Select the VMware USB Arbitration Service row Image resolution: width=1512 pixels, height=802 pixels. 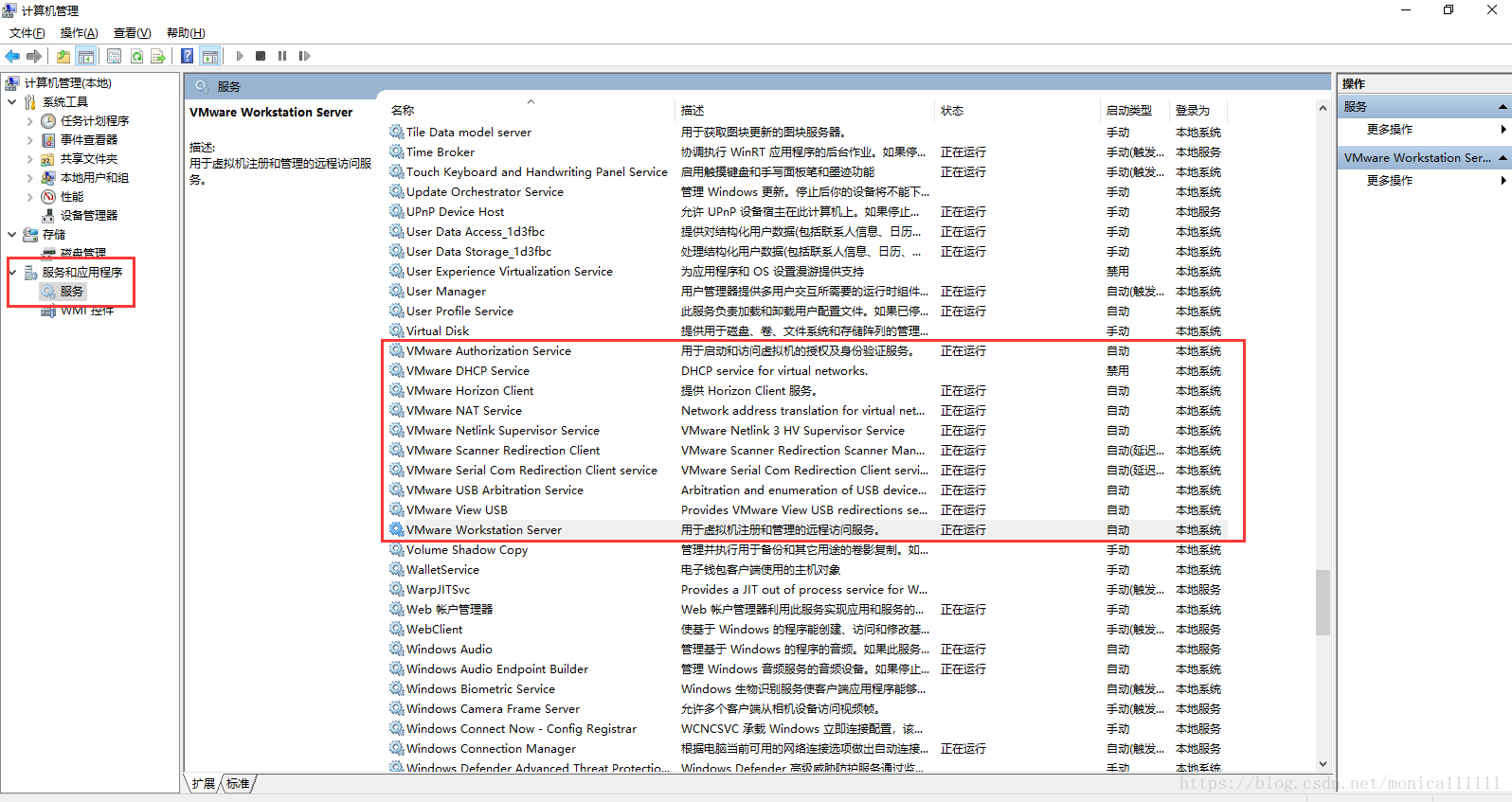(806, 490)
